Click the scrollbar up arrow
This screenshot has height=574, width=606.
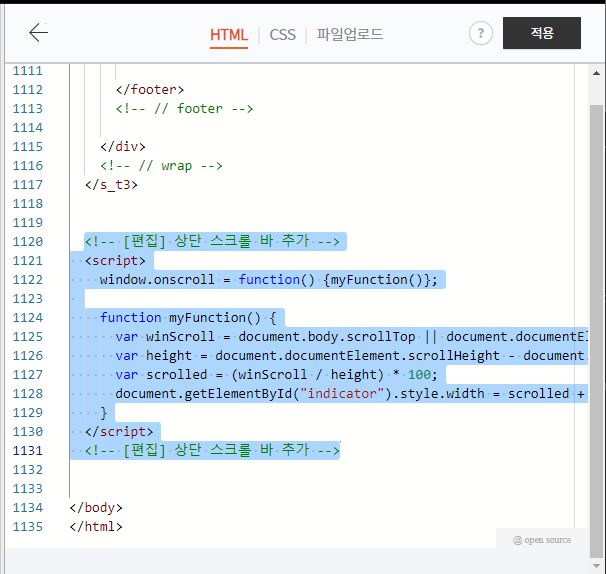pyautogui.click(x=596, y=73)
